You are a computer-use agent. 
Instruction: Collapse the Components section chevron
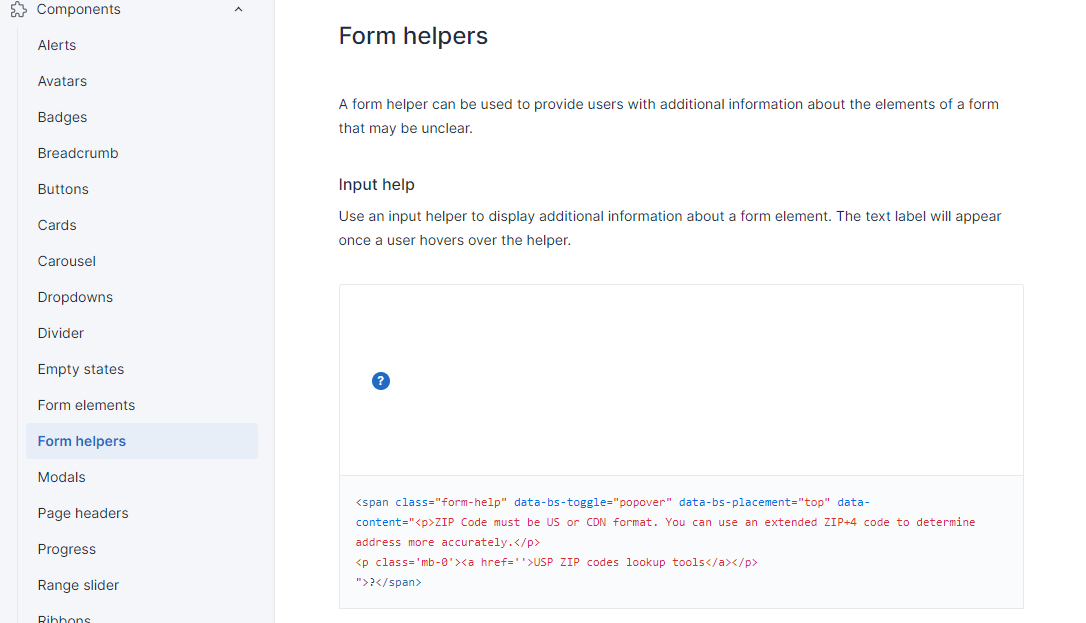[x=239, y=10]
